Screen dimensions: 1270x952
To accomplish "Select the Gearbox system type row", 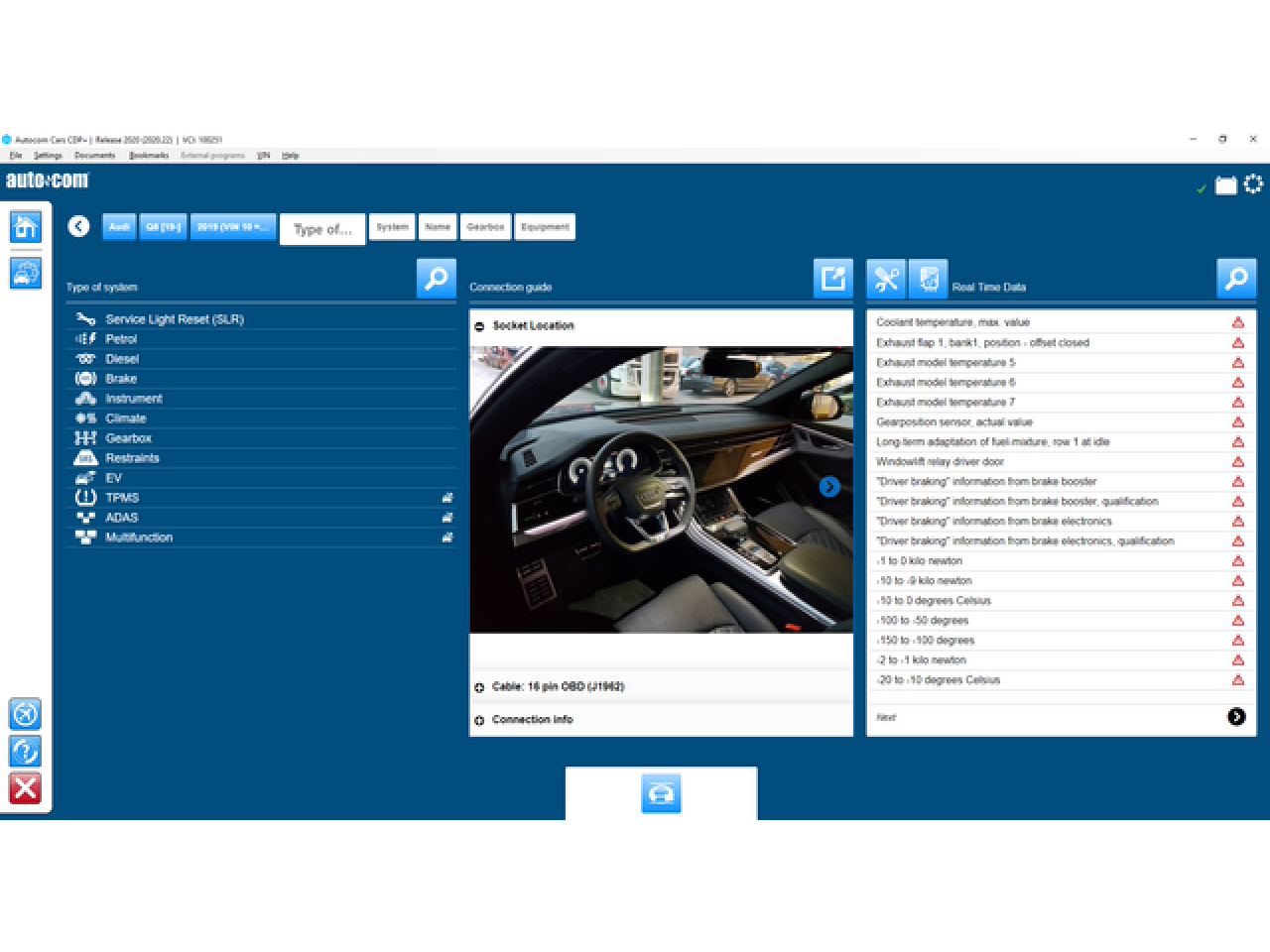I will coord(262,438).
